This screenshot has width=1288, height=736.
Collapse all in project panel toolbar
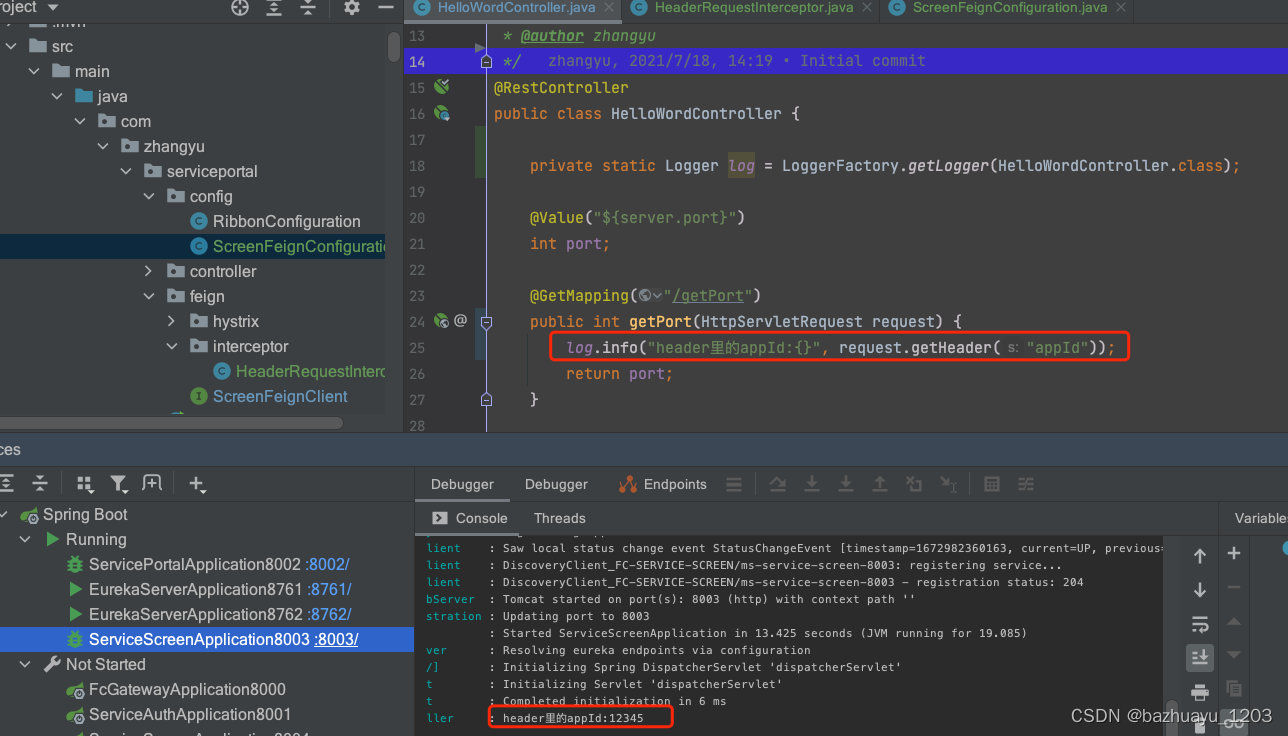(x=308, y=8)
